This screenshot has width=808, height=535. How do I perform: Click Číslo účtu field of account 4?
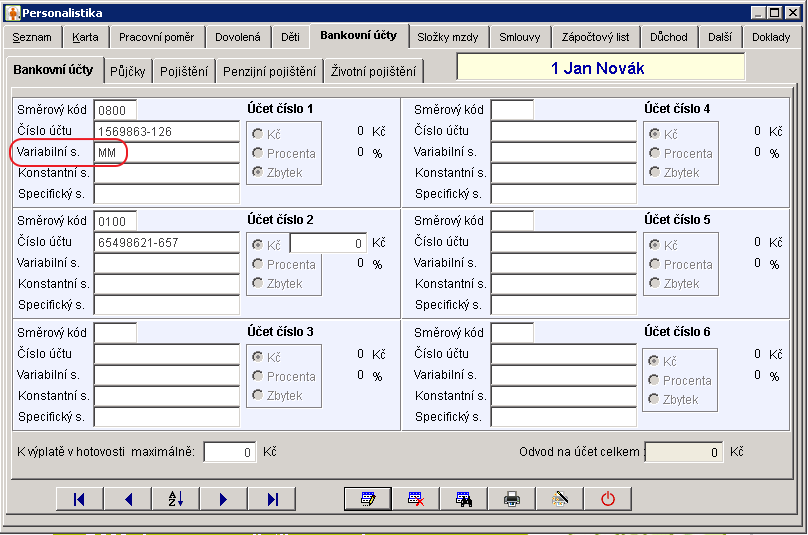(564, 131)
